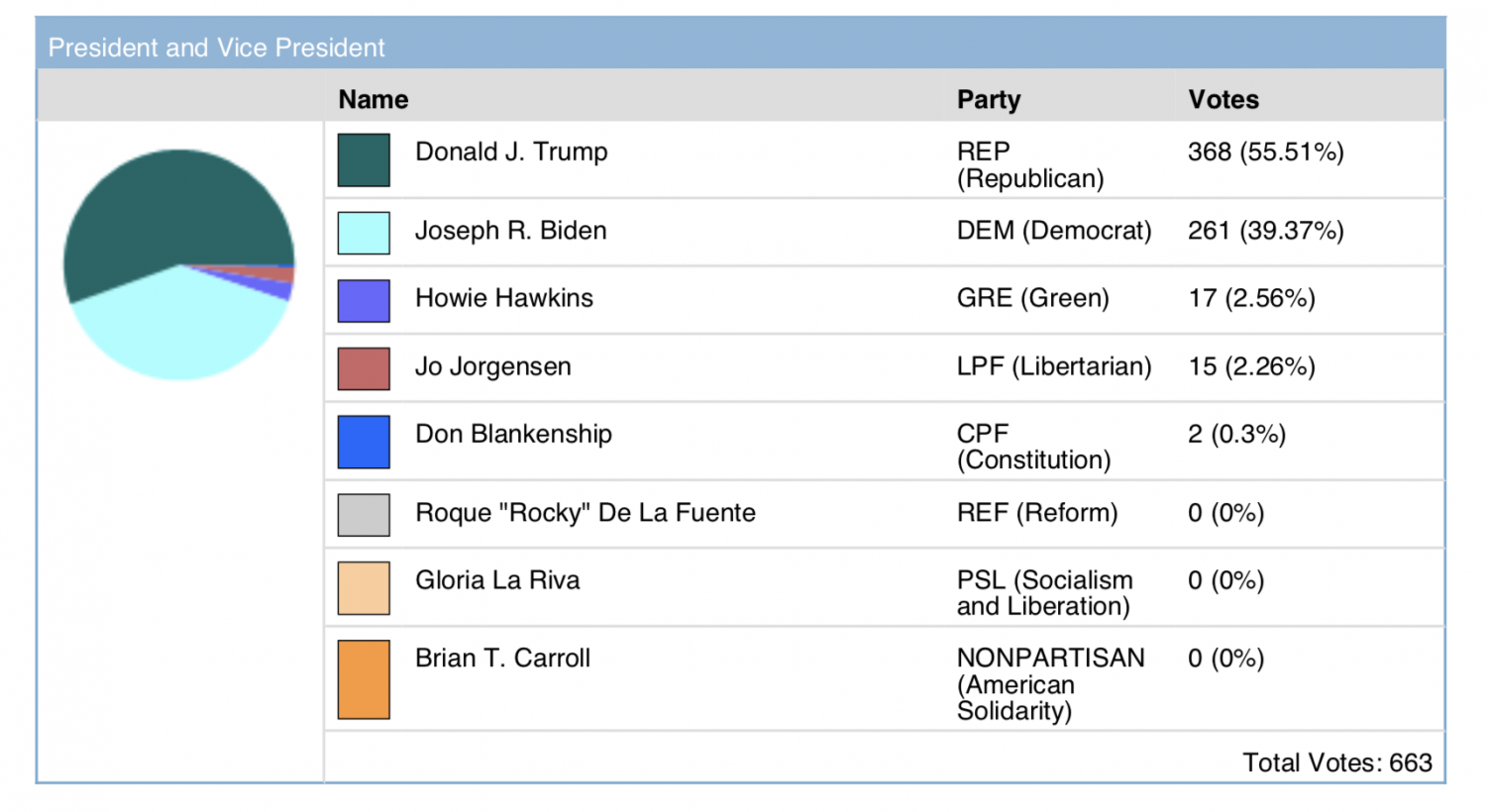The width and height of the screenshot is (1487, 812).
Task: Click the LPF (Libertarian) party label
Action: point(1054,366)
